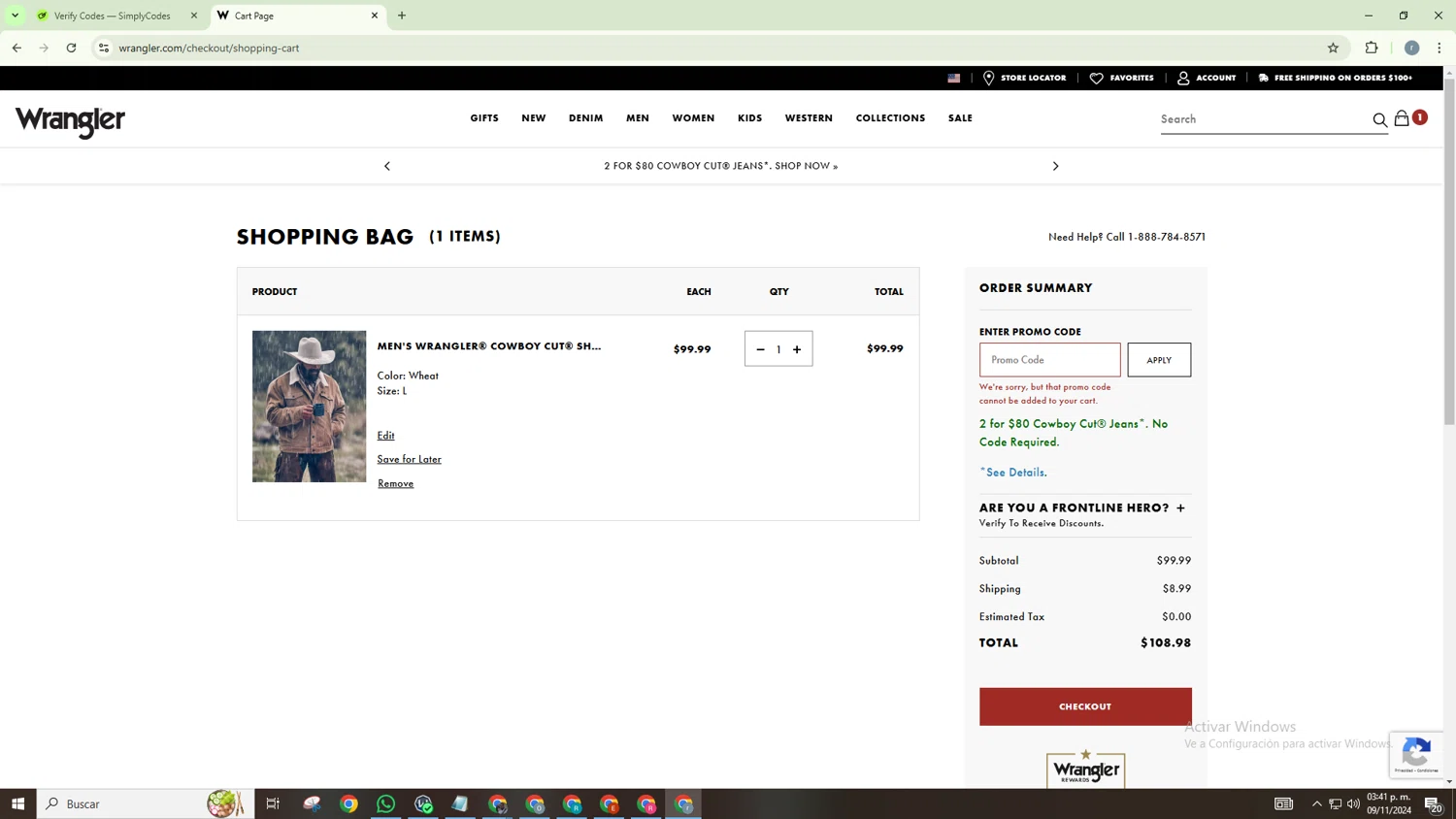This screenshot has width=1456, height=819.
Task: Go back in browser history
Action: (x=17, y=48)
